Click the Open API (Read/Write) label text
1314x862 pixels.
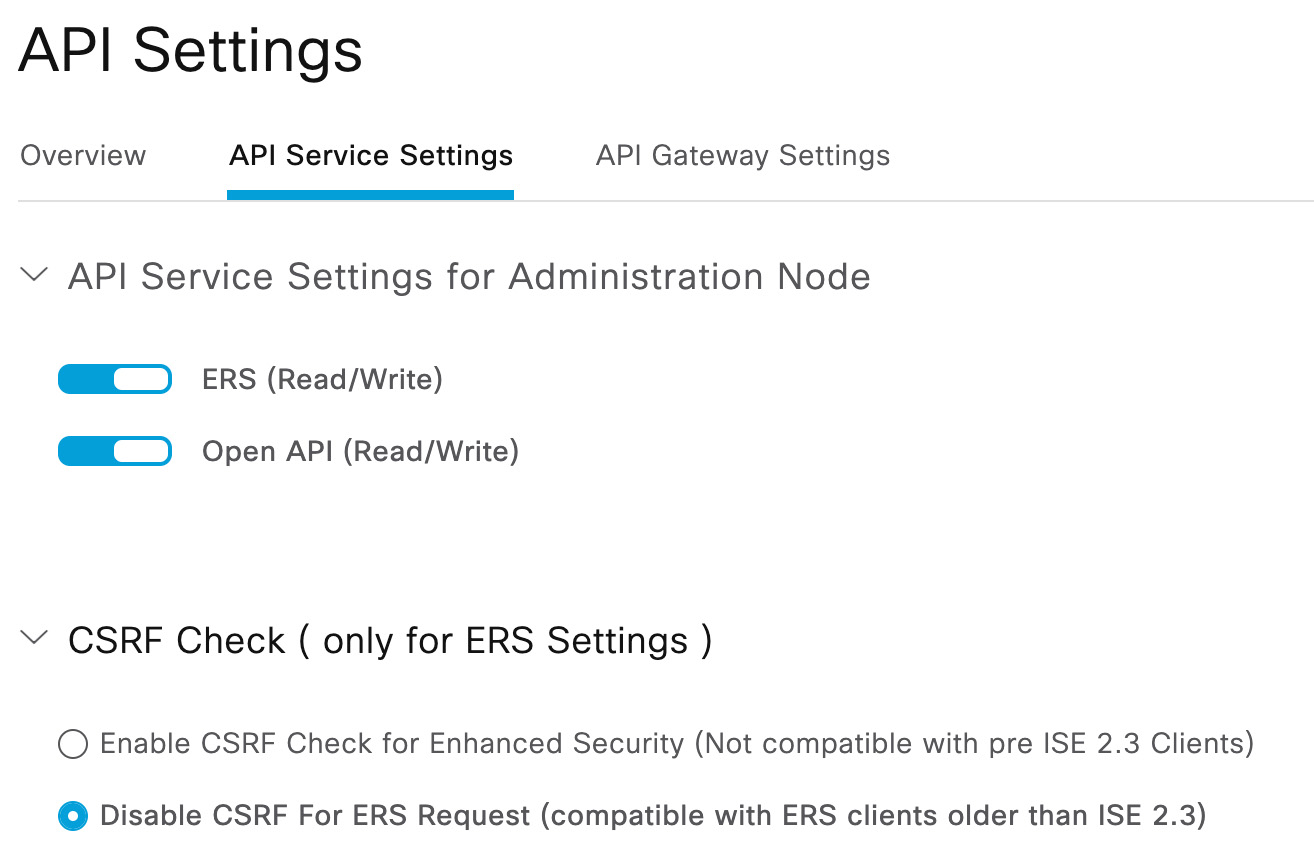point(360,452)
